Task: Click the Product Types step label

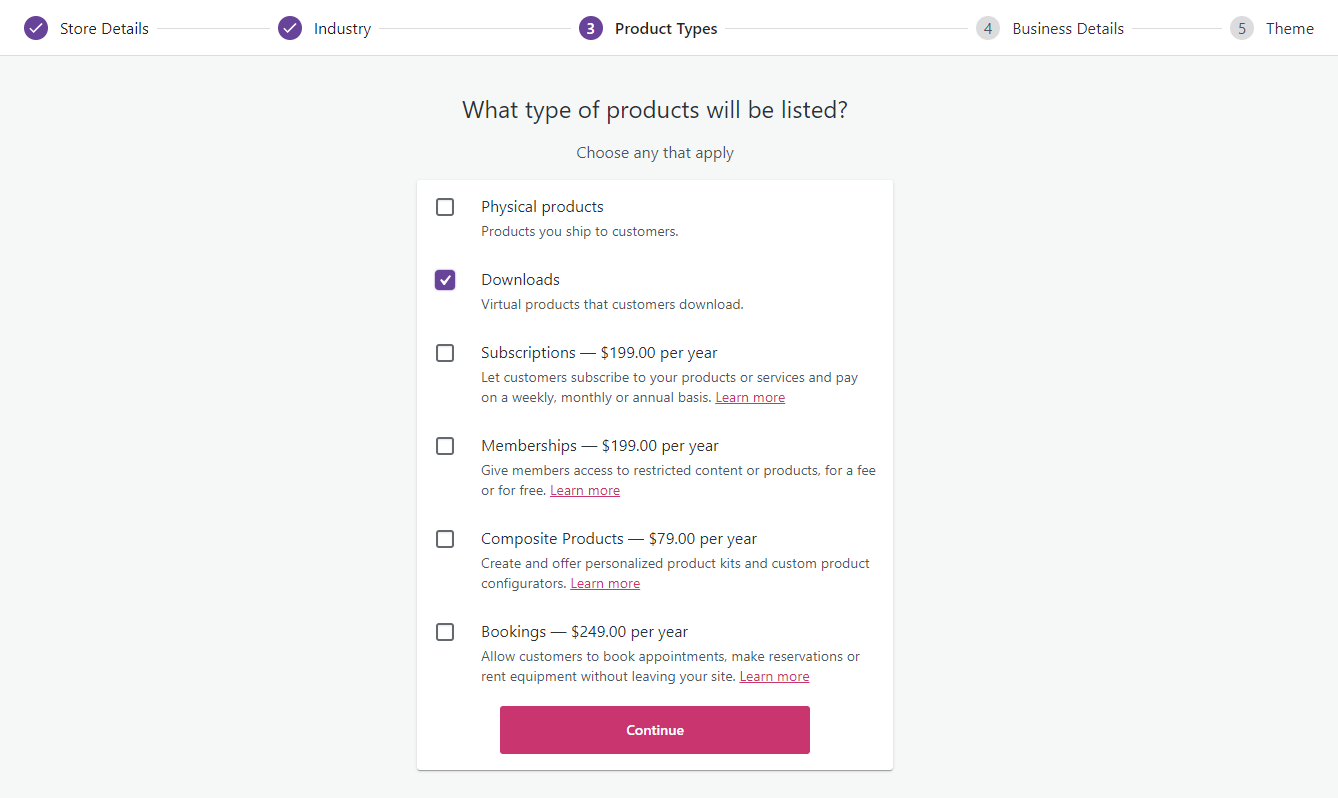Action: 666,28
